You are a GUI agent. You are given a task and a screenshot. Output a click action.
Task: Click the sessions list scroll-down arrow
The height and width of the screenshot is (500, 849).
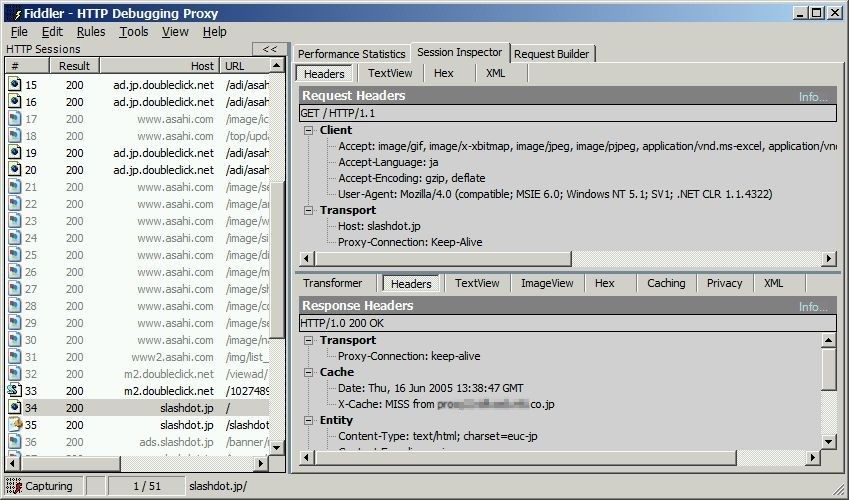tap(277, 447)
